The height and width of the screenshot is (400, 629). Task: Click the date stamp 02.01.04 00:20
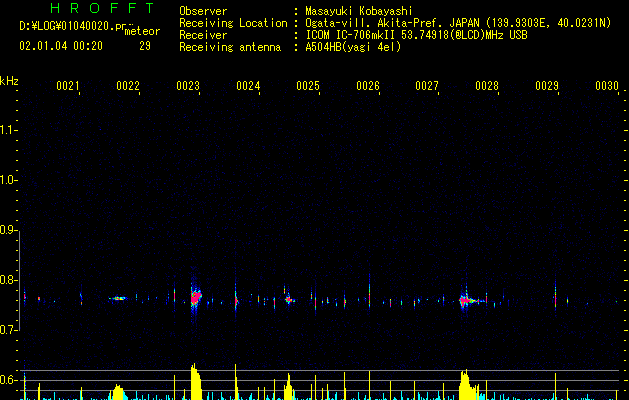(61, 46)
